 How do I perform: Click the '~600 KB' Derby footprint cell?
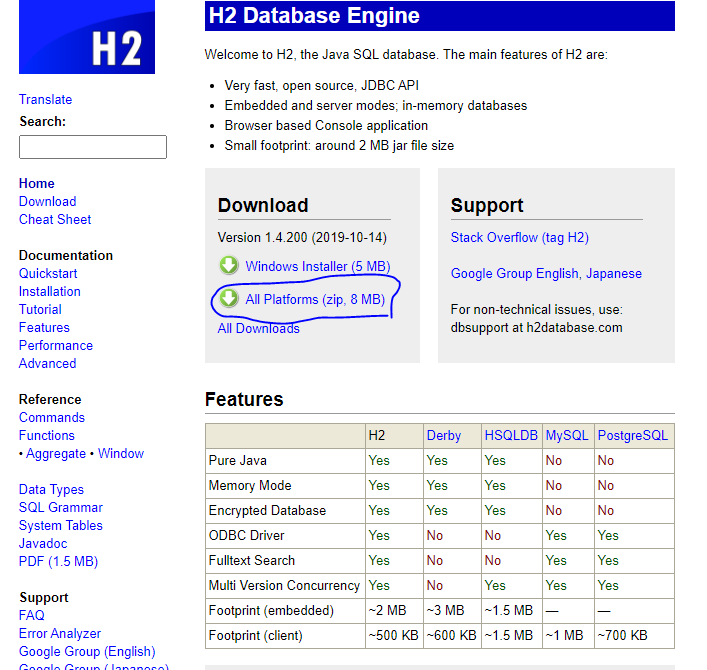451,636
